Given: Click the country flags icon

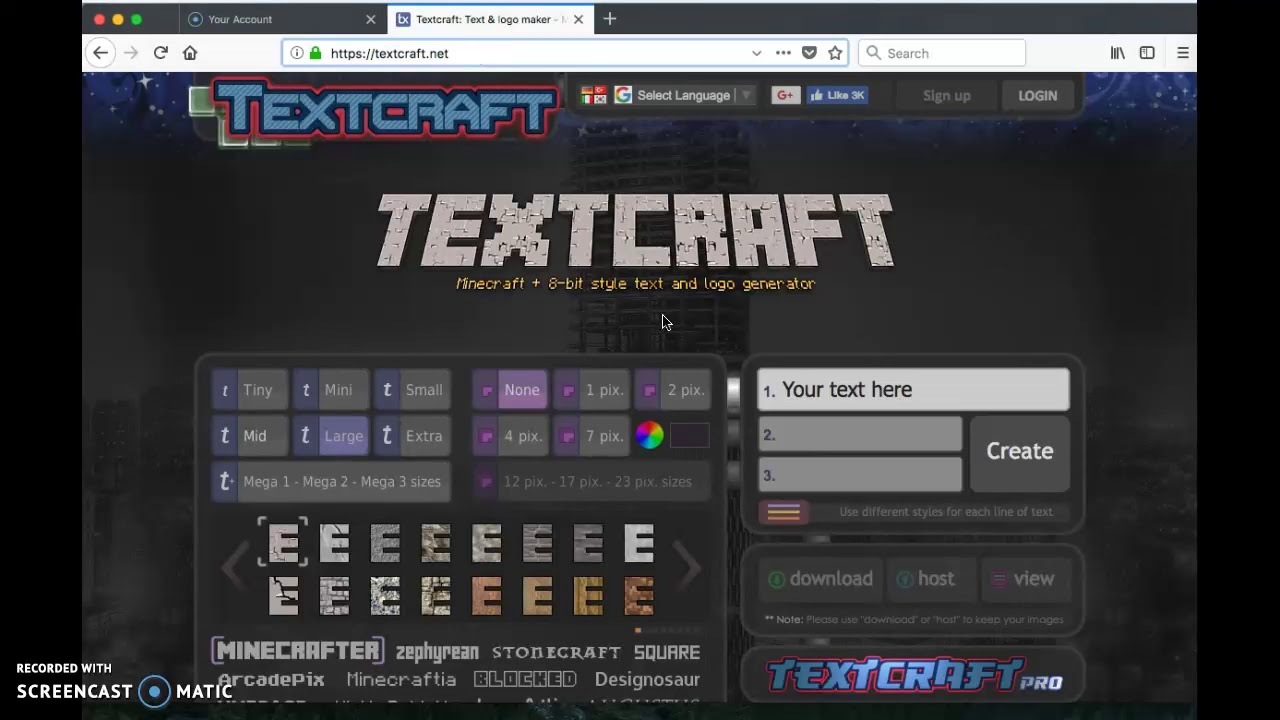Looking at the screenshot, I should 594,95.
